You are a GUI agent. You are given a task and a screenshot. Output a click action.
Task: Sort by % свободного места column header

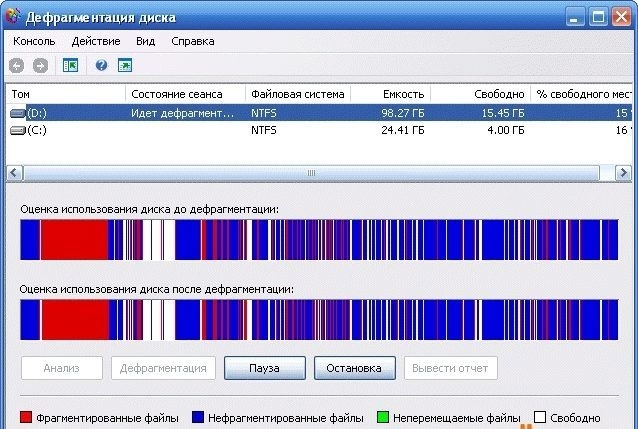click(x=582, y=94)
